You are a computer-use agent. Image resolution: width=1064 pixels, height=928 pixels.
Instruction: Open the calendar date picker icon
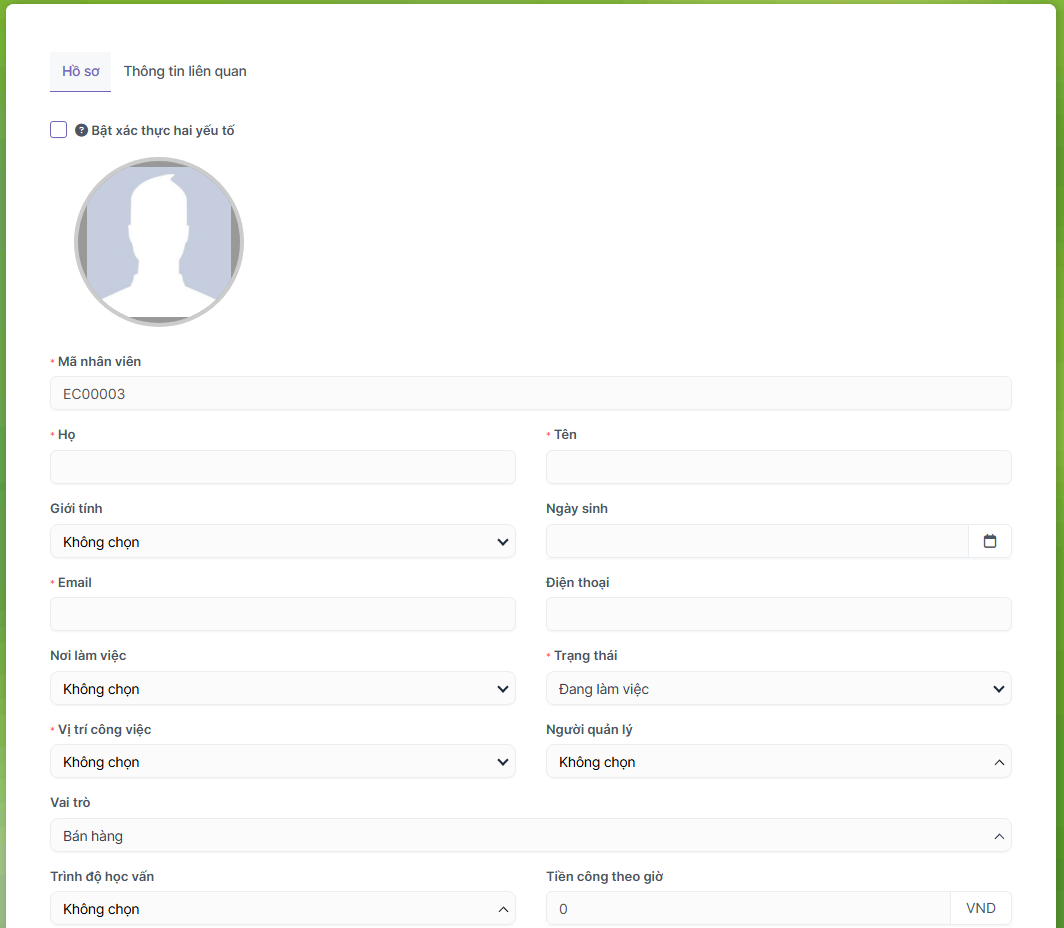click(x=989, y=541)
